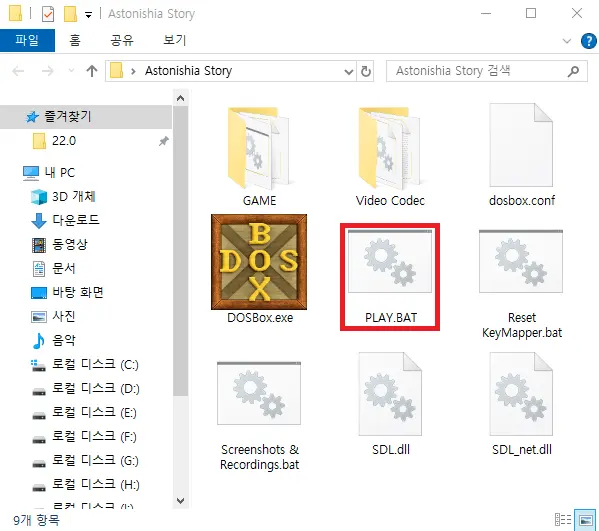Select the Reset KeyMapper.bat file
599x531 pixels.
coord(521,284)
